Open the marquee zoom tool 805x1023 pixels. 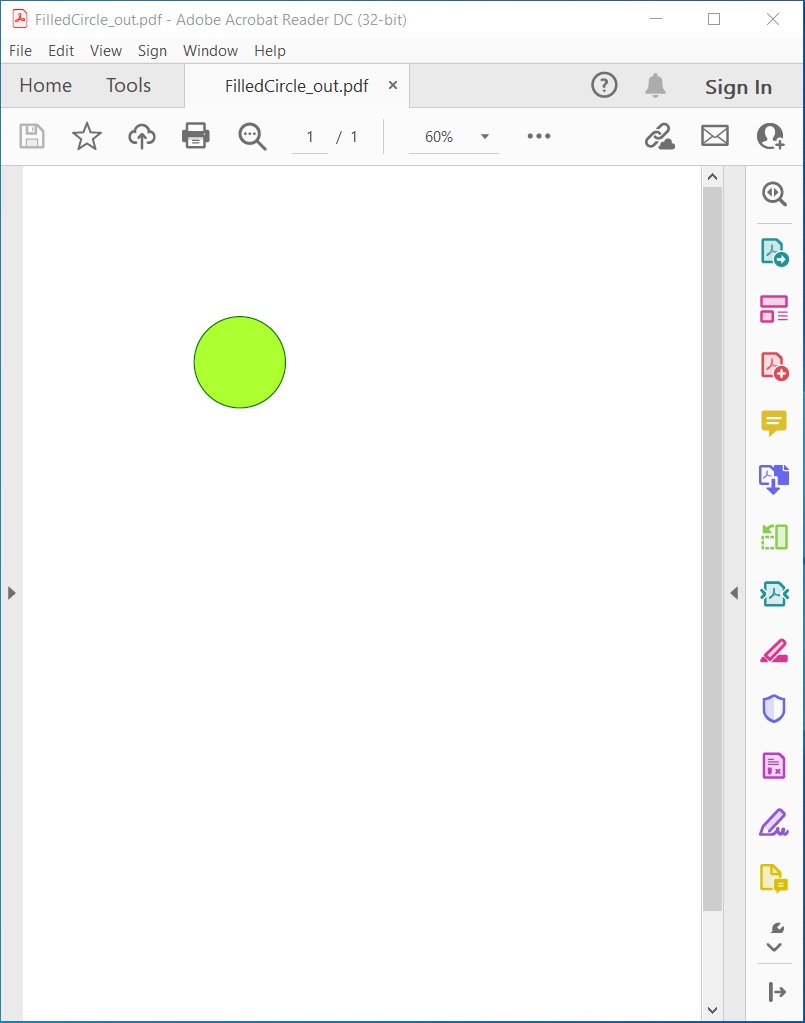coord(251,137)
